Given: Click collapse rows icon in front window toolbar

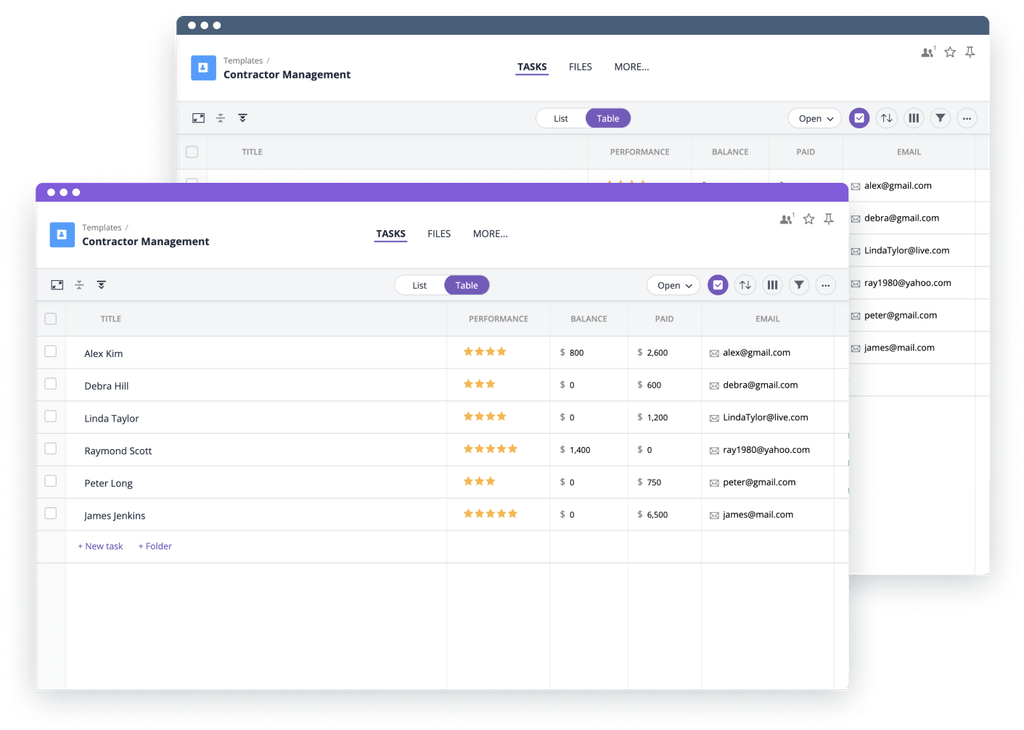Looking at the screenshot, I should (x=79, y=285).
